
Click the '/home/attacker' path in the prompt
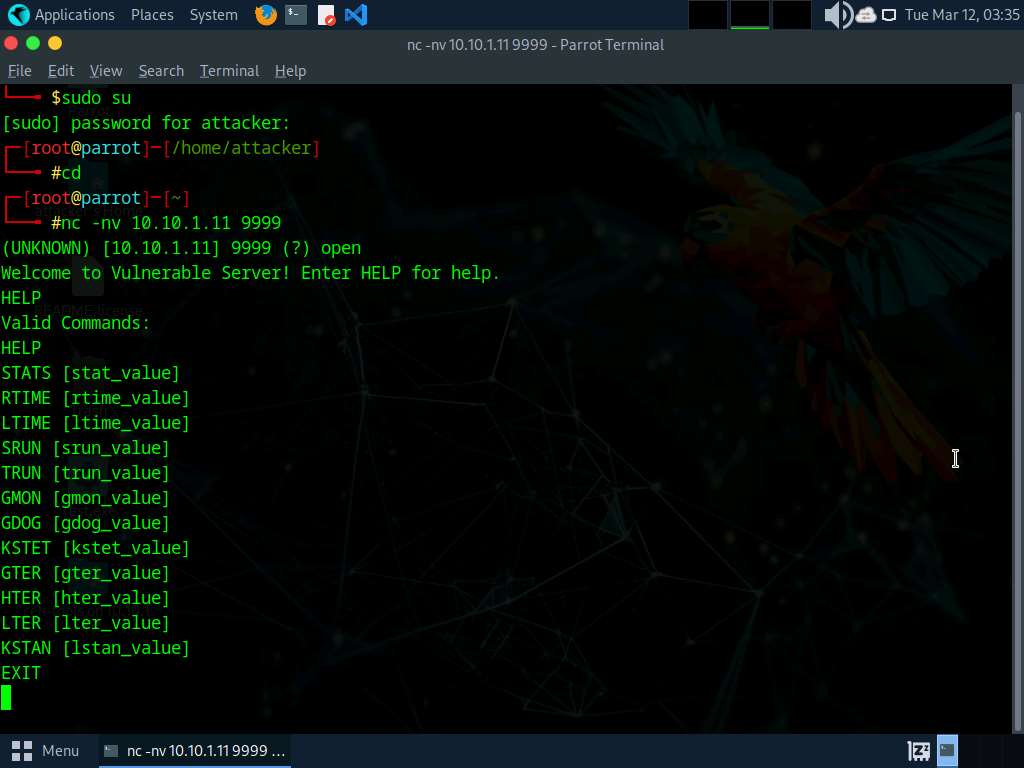click(242, 148)
